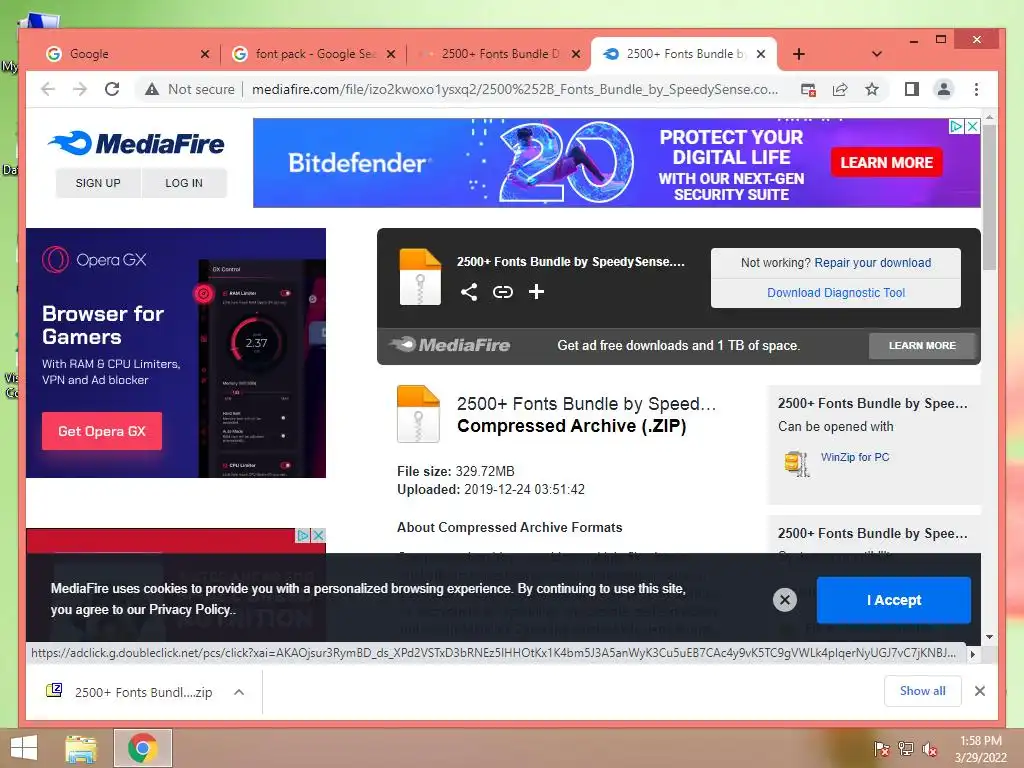The width and height of the screenshot is (1024, 768).
Task: Click the plus add-to-account icon
Action: [536, 292]
